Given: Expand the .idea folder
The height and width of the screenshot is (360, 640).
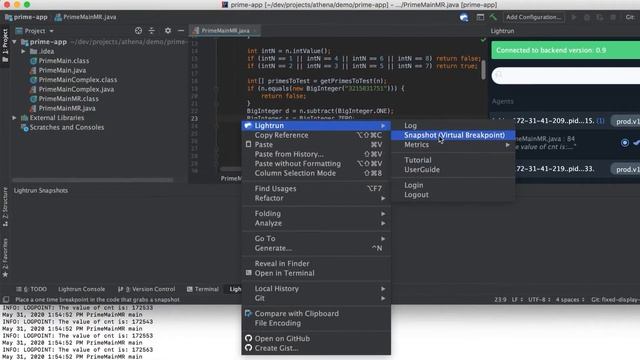Looking at the screenshot, I should pos(23,51).
